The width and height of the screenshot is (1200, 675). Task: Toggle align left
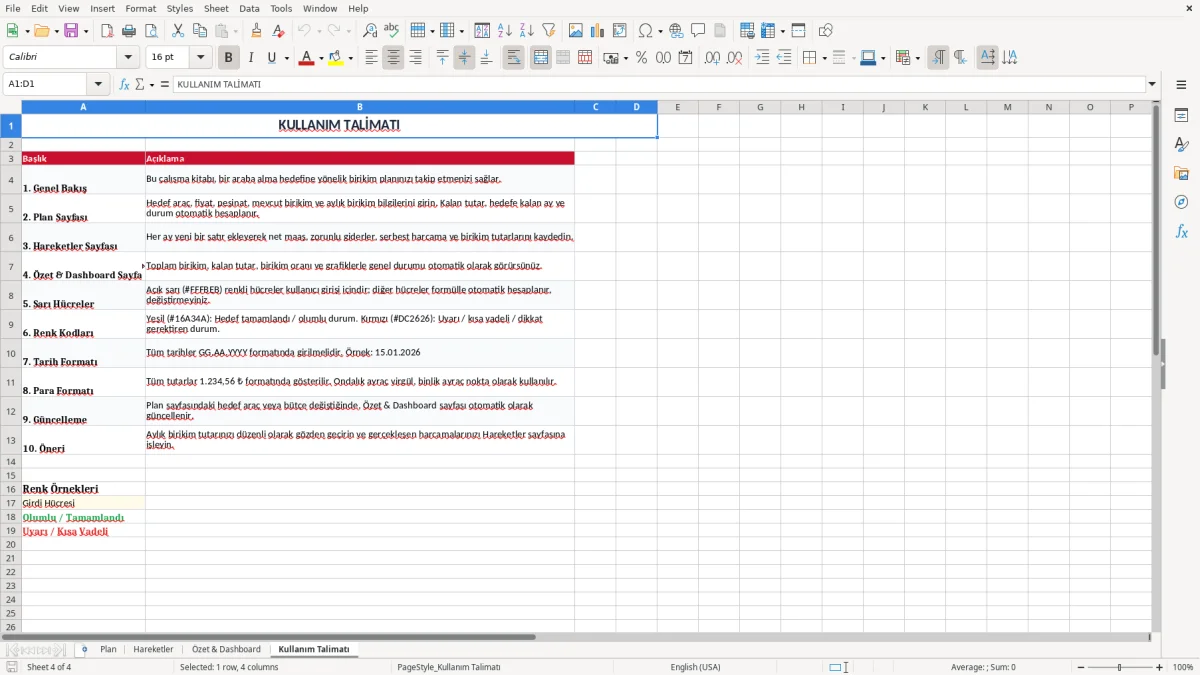click(x=371, y=58)
